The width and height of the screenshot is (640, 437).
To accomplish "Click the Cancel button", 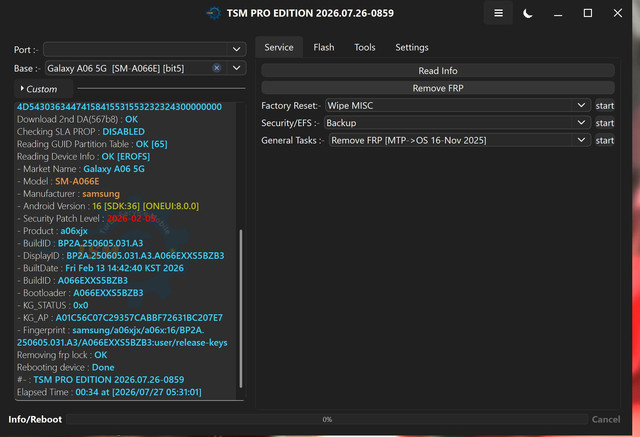I will coord(606,419).
